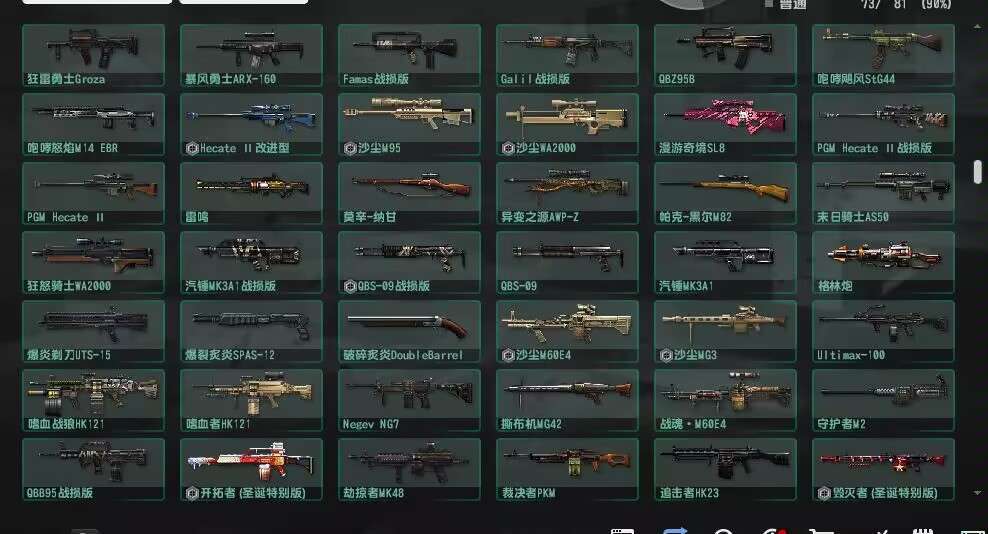Choose the red 毁灭者 (圣诞特别版) gun
The image size is (988, 534).
tap(883, 470)
